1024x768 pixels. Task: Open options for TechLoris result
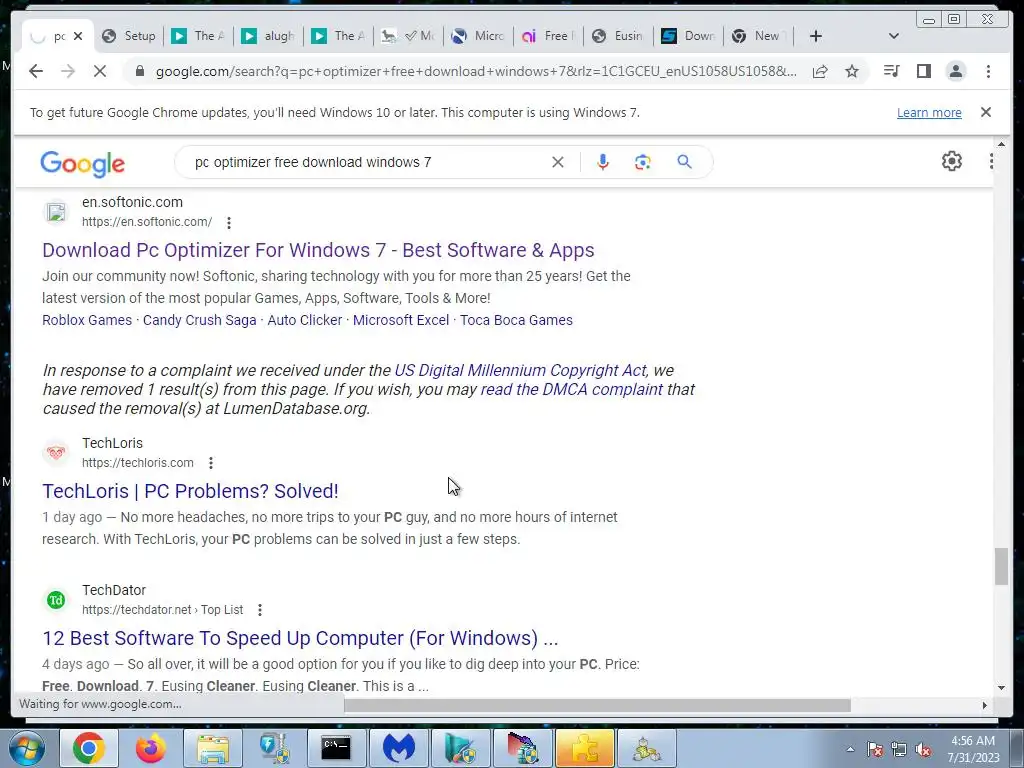coord(210,463)
